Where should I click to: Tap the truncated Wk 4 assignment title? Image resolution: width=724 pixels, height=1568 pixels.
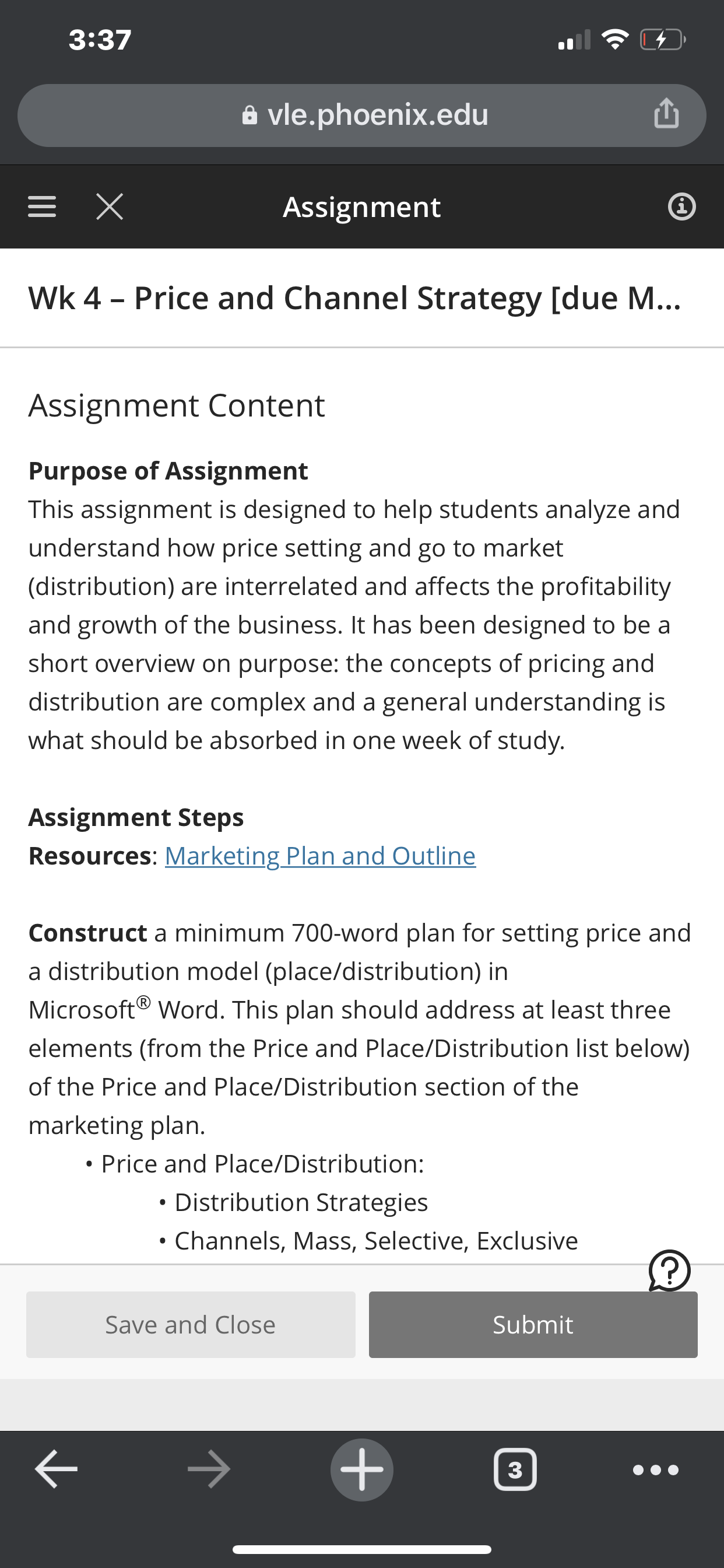coord(354,297)
